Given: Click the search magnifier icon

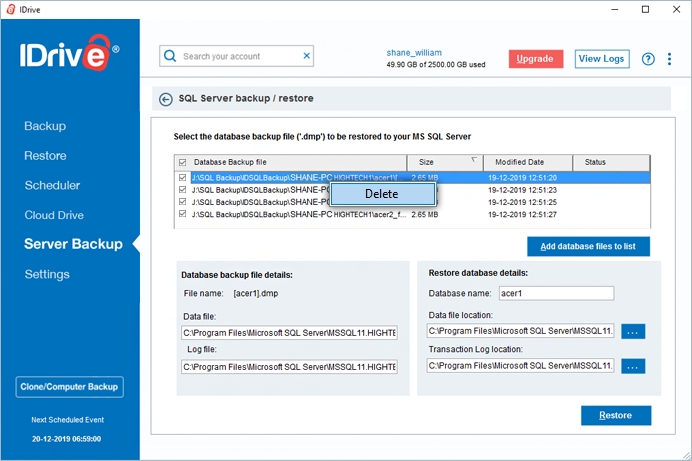Looking at the screenshot, I should coord(170,56).
